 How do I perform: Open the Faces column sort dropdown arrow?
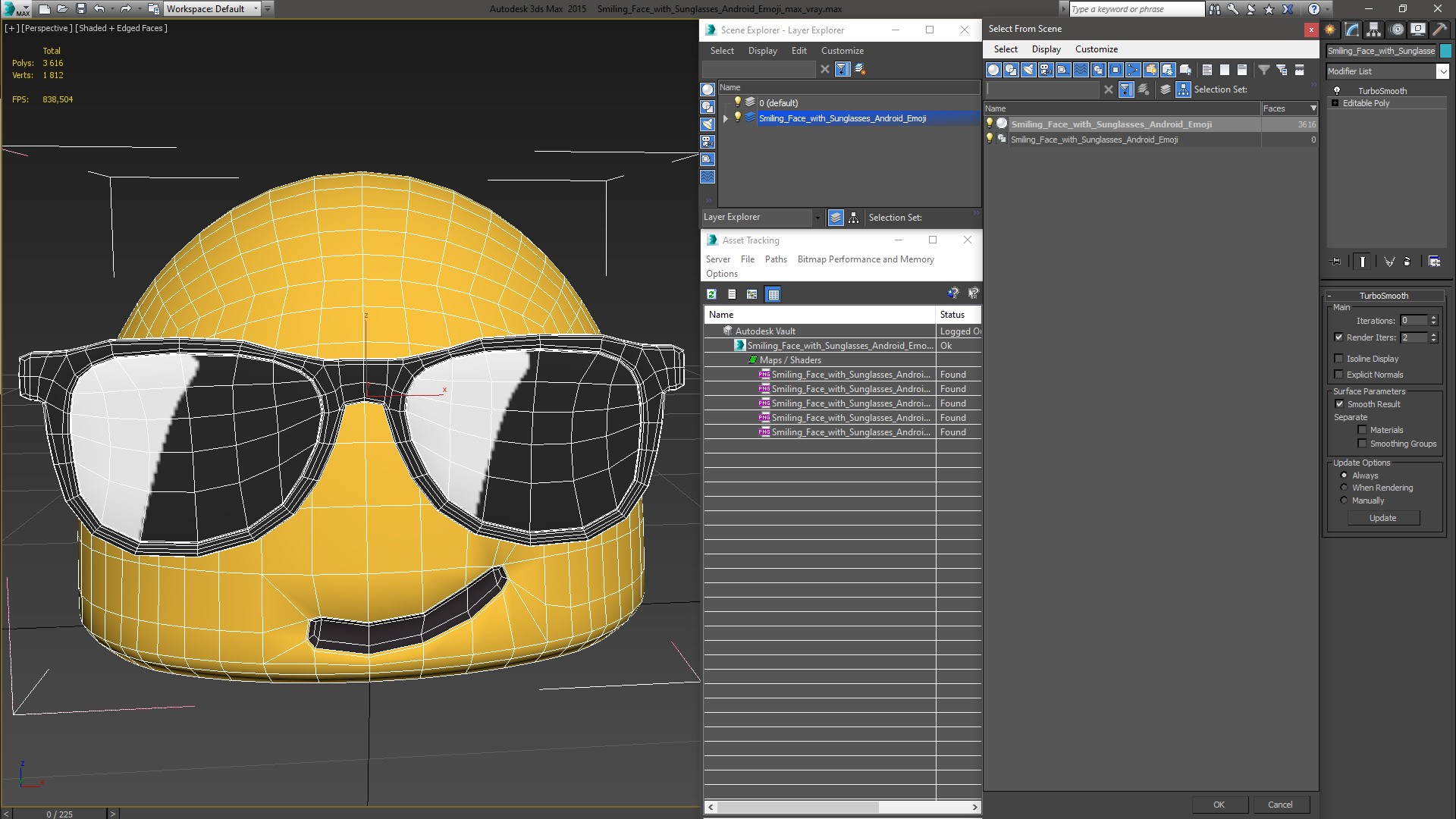click(1313, 108)
